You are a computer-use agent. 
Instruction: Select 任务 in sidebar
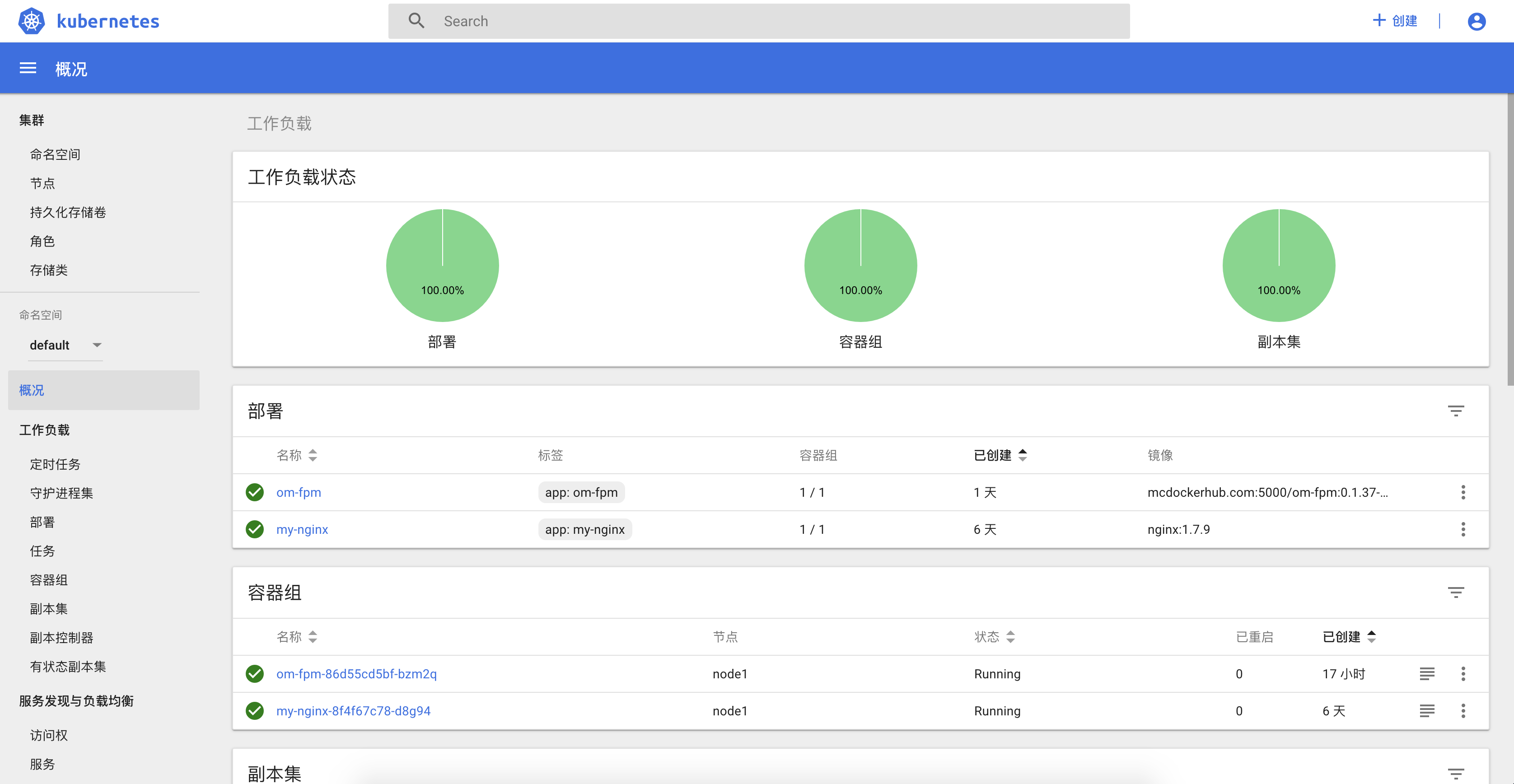[x=42, y=551]
